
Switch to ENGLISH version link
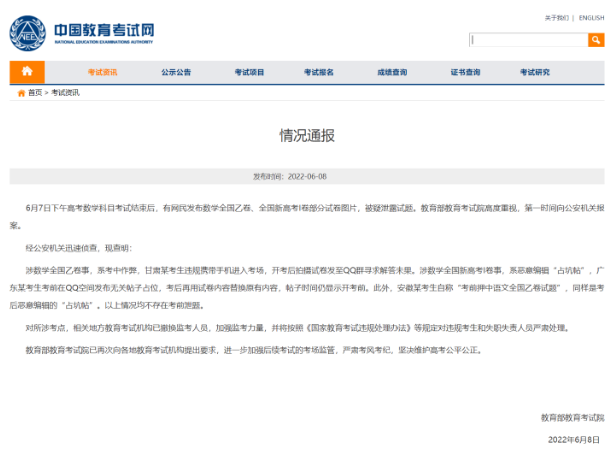592,18
